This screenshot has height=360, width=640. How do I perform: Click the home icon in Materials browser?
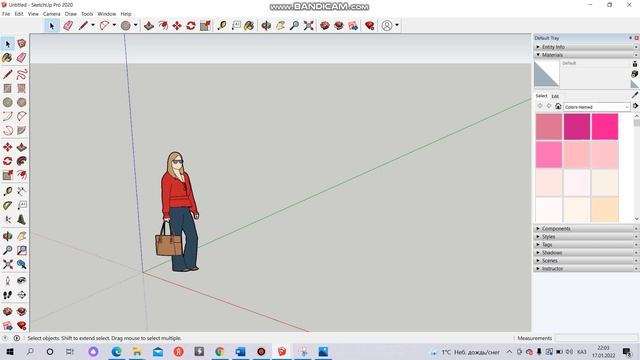click(558, 106)
